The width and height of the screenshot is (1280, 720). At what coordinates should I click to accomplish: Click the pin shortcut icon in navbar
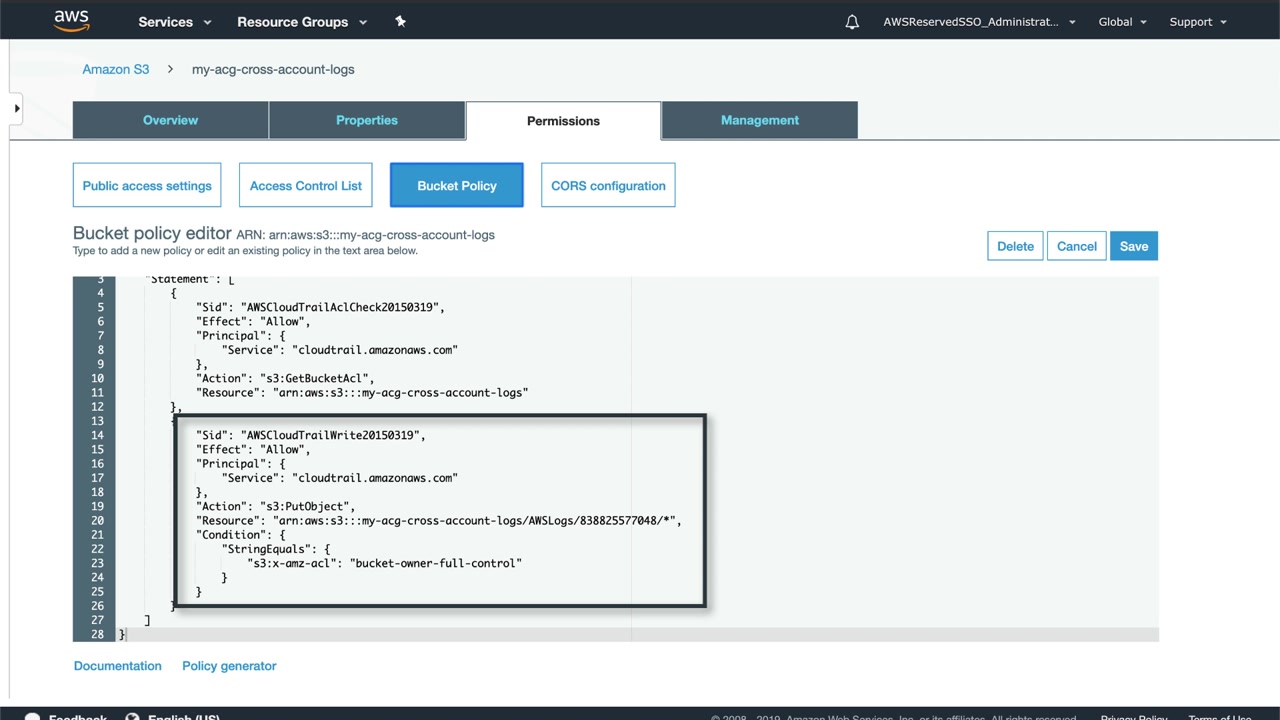point(400,21)
